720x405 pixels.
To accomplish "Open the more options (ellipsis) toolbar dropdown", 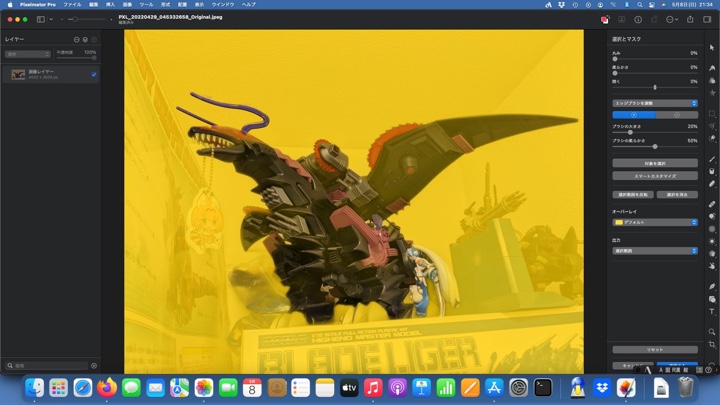I will click(x=672, y=20).
